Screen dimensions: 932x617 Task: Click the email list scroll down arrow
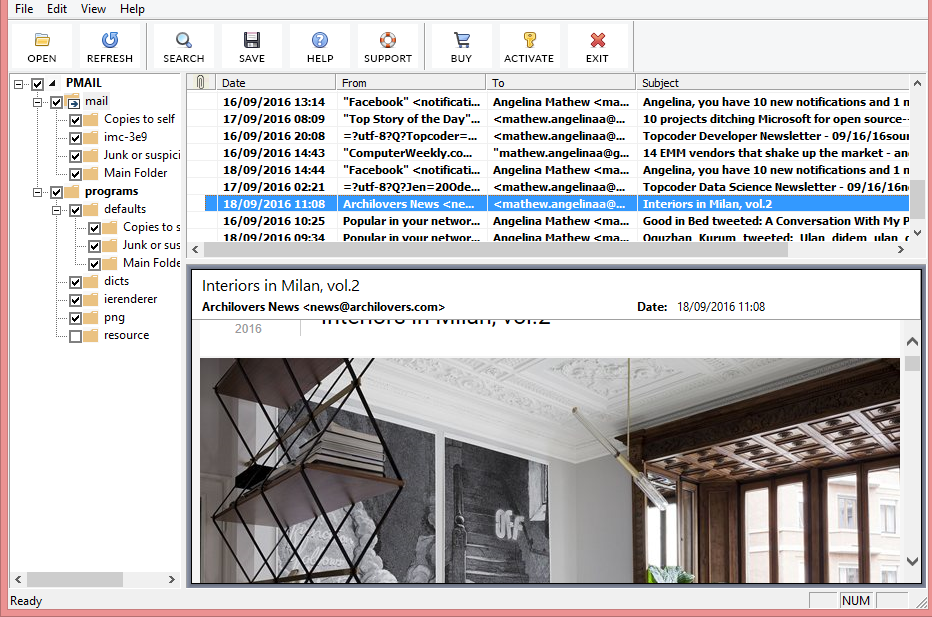point(917,233)
